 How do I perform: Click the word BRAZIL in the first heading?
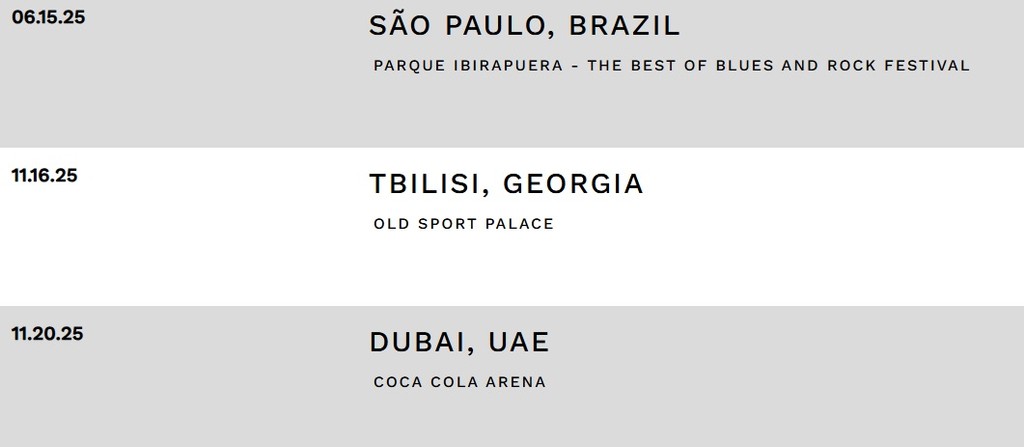624,25
